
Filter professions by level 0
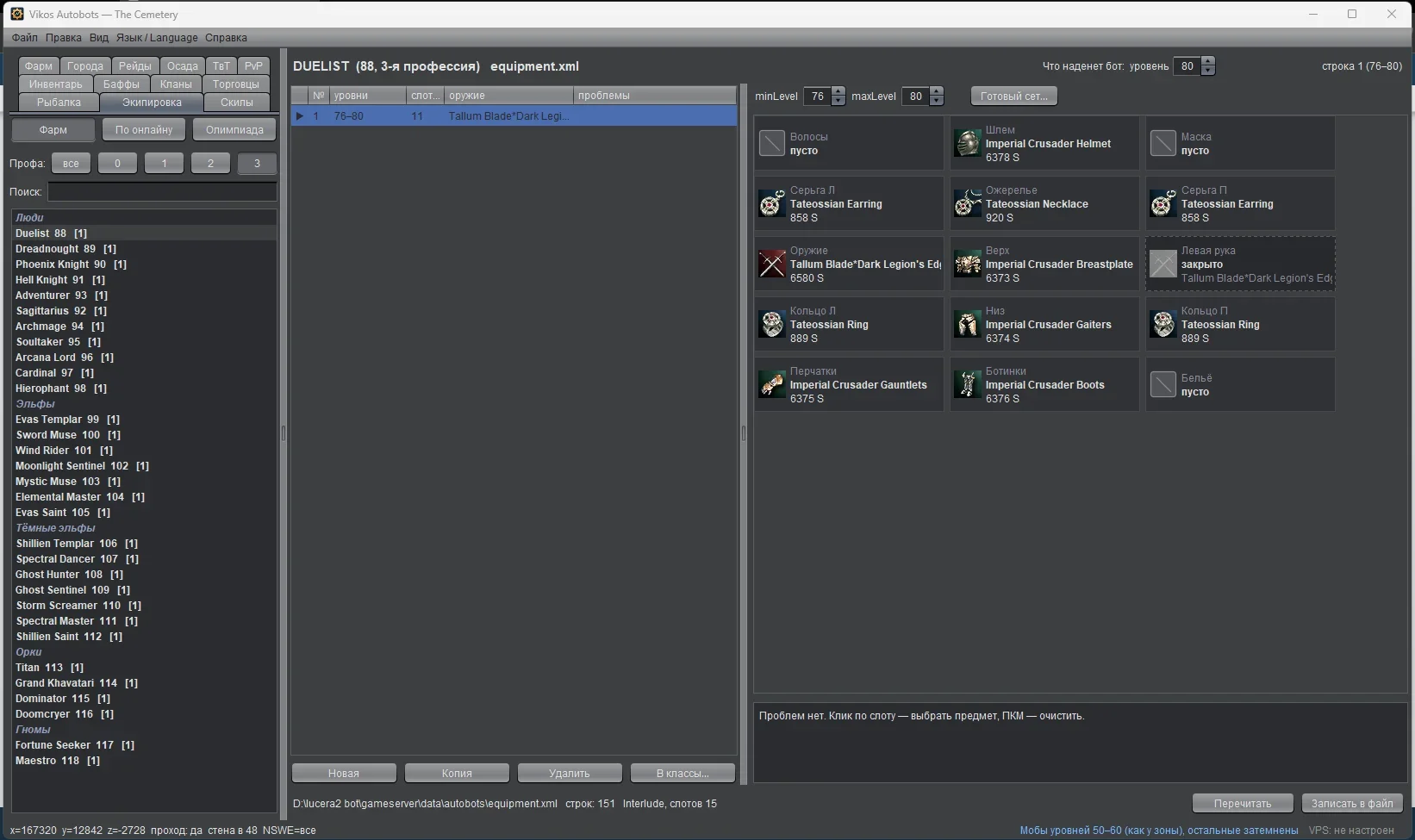pos(117,163)
